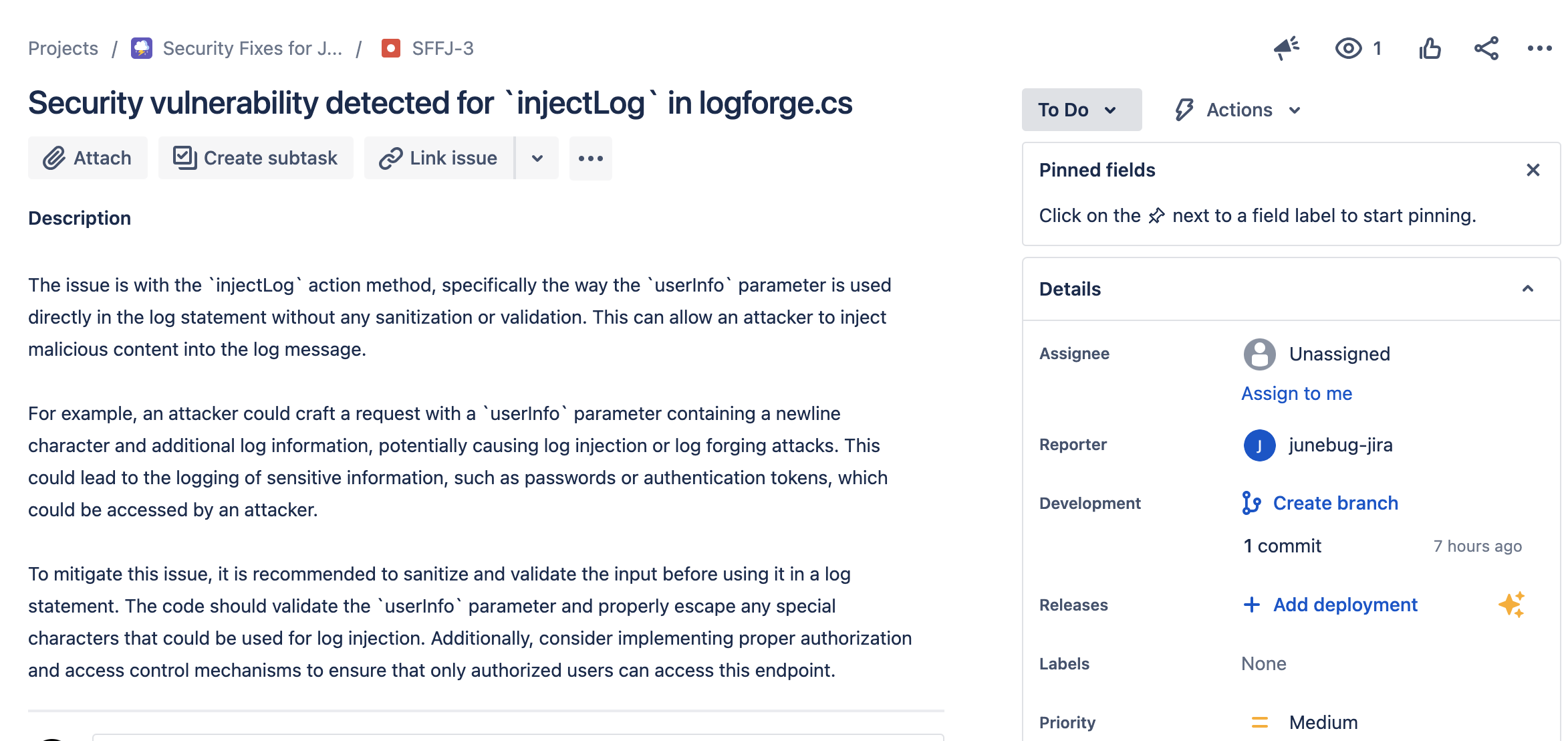Click the Security Fixes project avatar icon
The width and height of the screenshot is (1568, 741).
pos(141,47)
